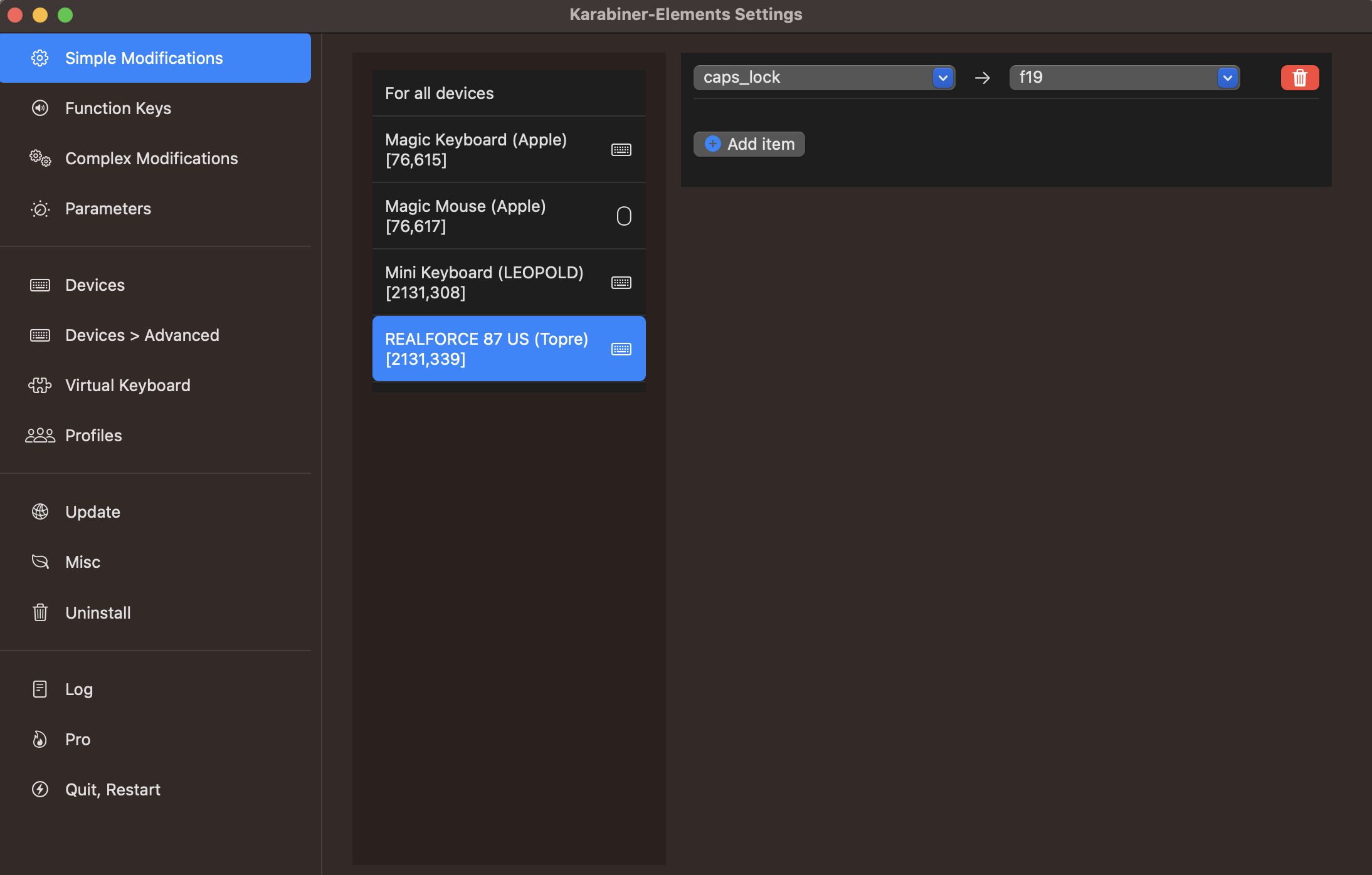1372x875 pixels.
Task: Select For all devices entry
Action: 509,93
